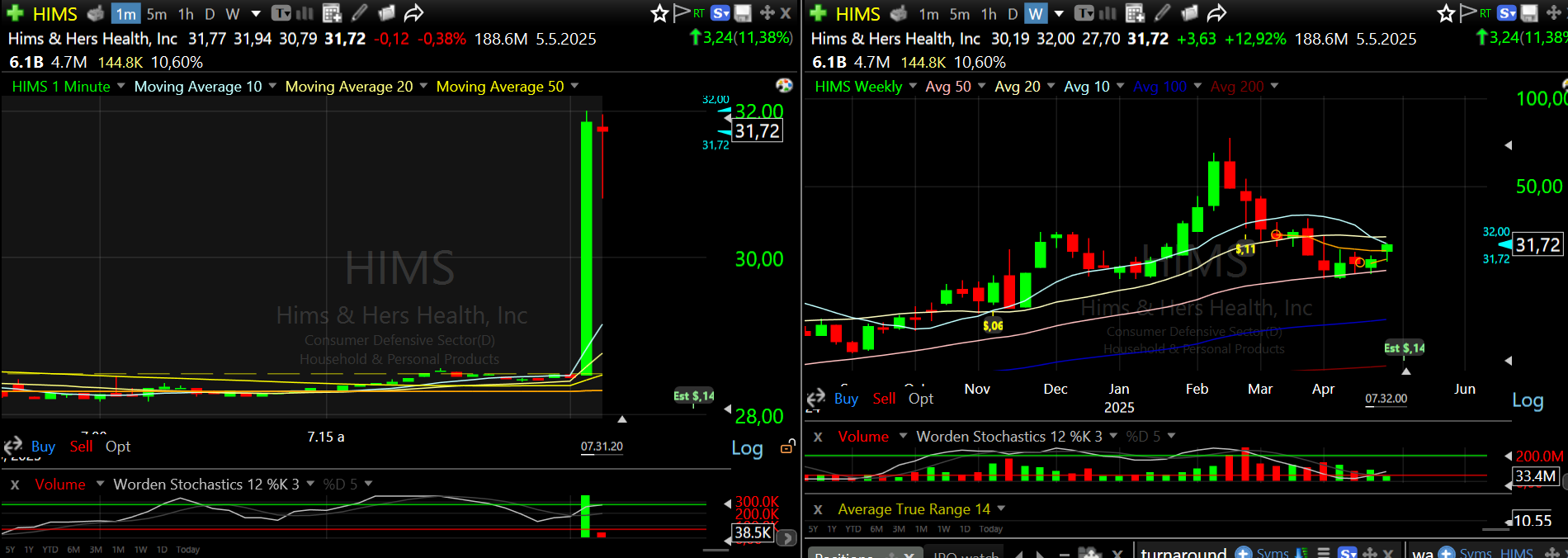The width and height of the screenshot is (1568, 558).
Task: Expand the Moving Average 20 dropdown
Action: coord(423,86)
